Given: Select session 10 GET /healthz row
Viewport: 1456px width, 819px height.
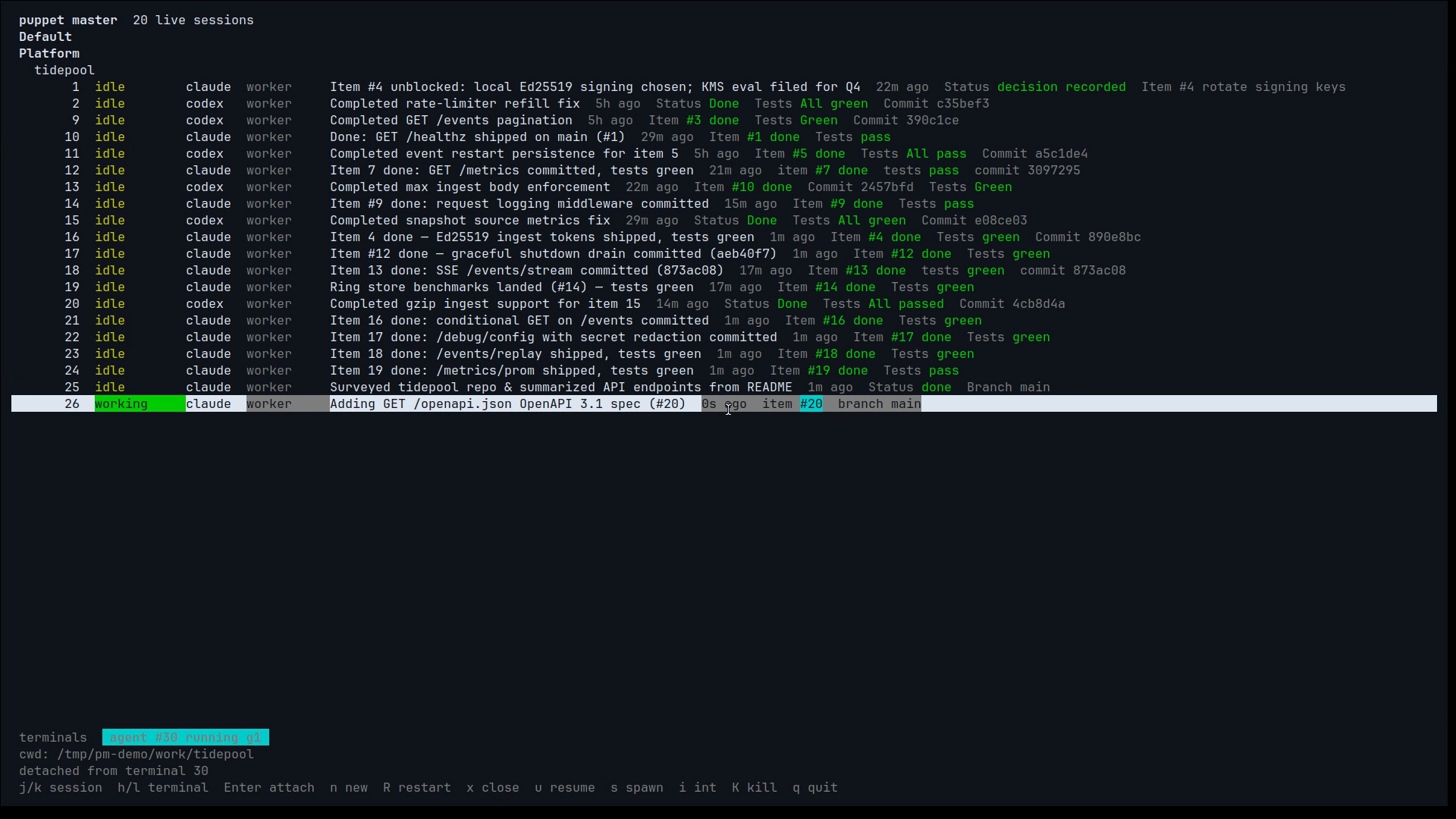Looking at the screenshot, I should [x=724, y=137].
